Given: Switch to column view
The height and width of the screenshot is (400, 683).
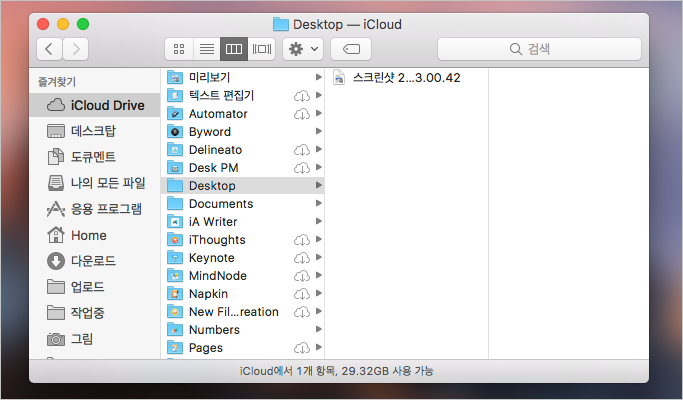Looking at the screenshot, I should (x=234, y=49).
